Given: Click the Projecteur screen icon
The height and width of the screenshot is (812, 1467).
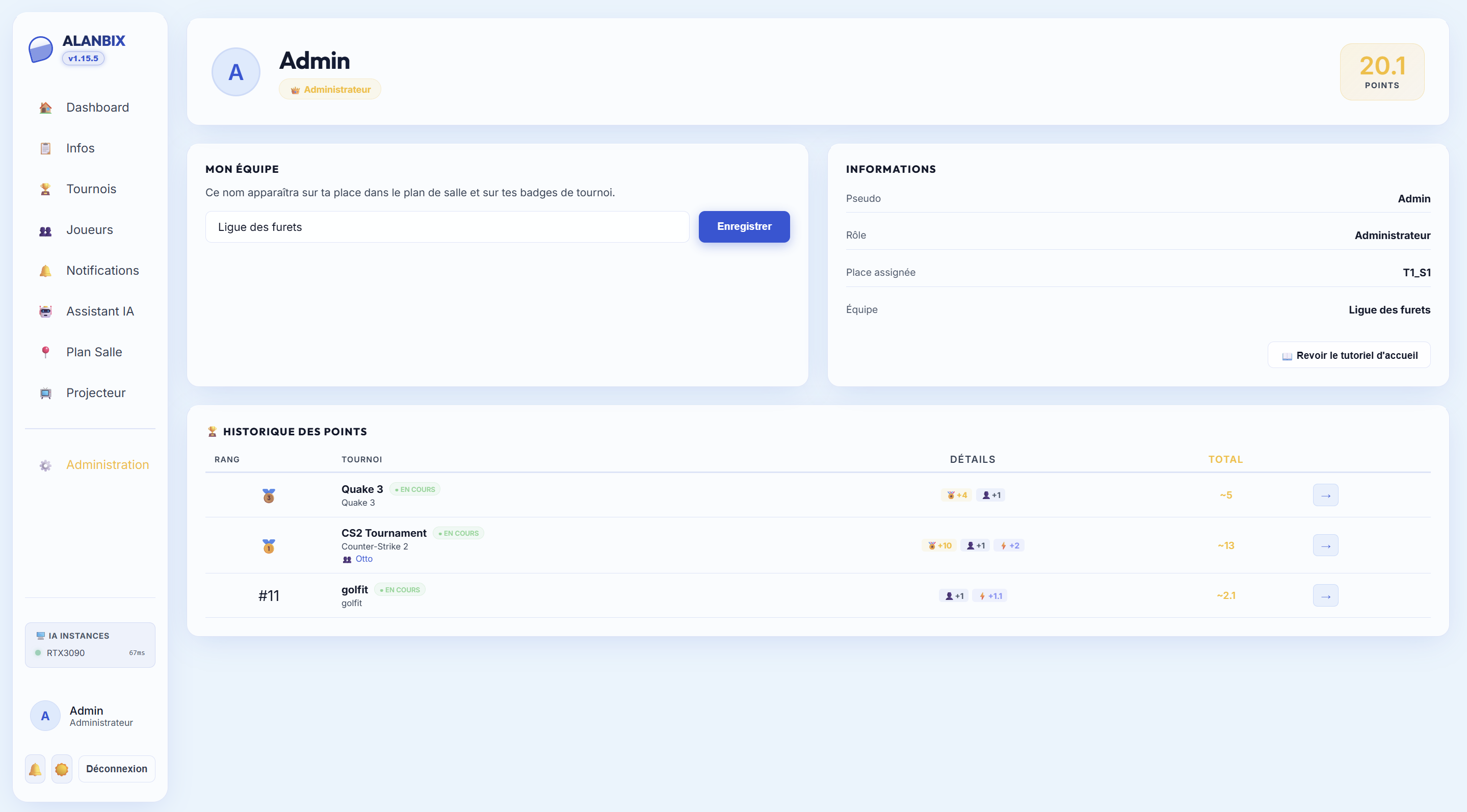Looking at the screenshot, I should point(45,393).
